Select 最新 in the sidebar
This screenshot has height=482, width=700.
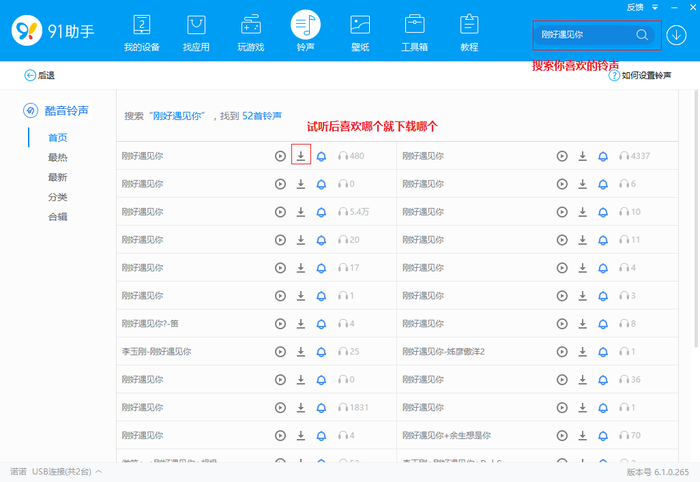tap(58, 177)
